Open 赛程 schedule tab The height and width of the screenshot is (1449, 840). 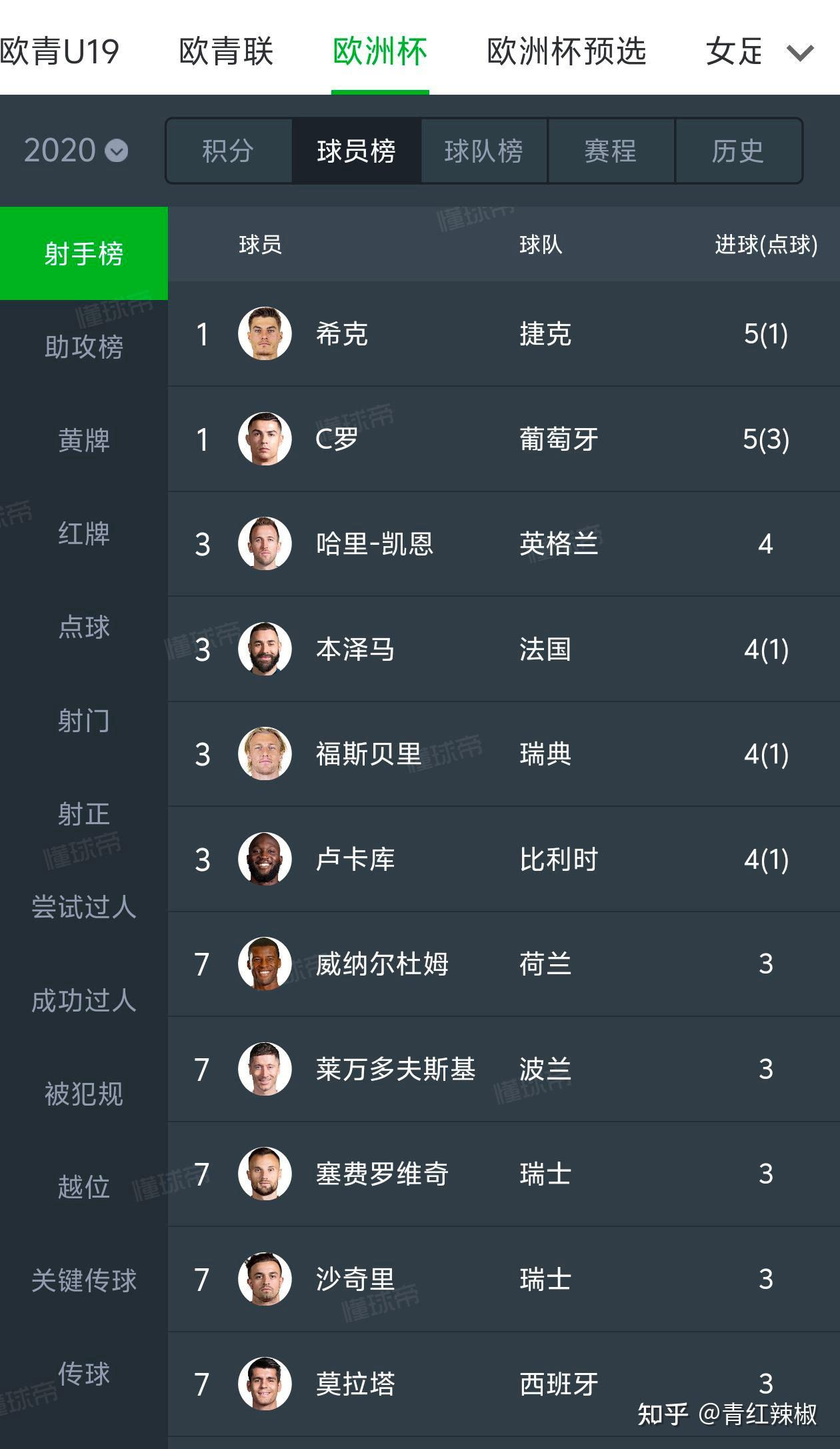[x=611, y=151]
